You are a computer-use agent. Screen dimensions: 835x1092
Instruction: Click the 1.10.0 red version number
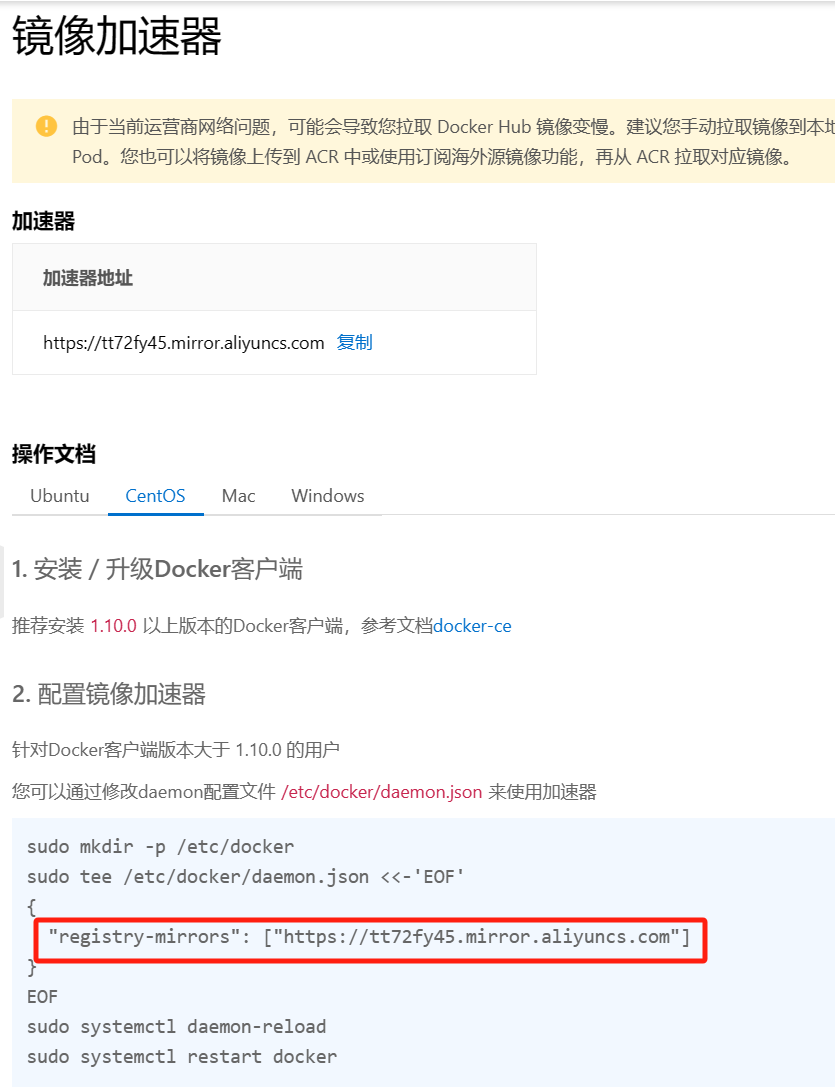(x=114, y=626)
